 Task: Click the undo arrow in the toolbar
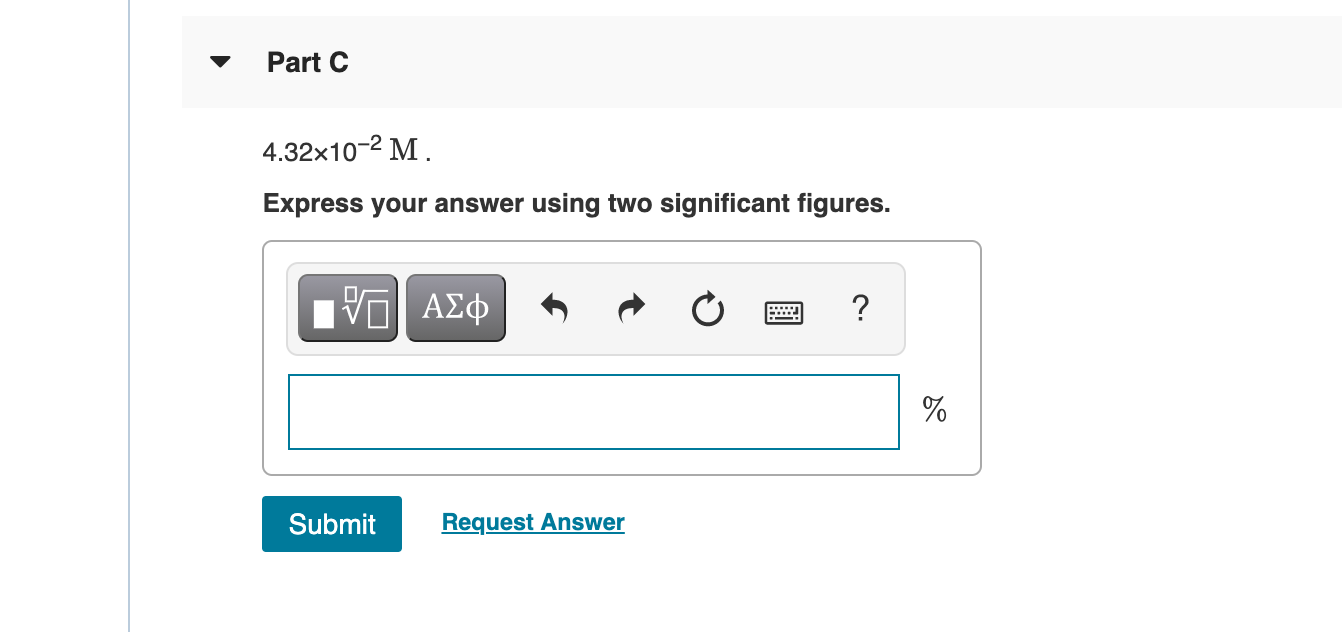coord(554,308)
